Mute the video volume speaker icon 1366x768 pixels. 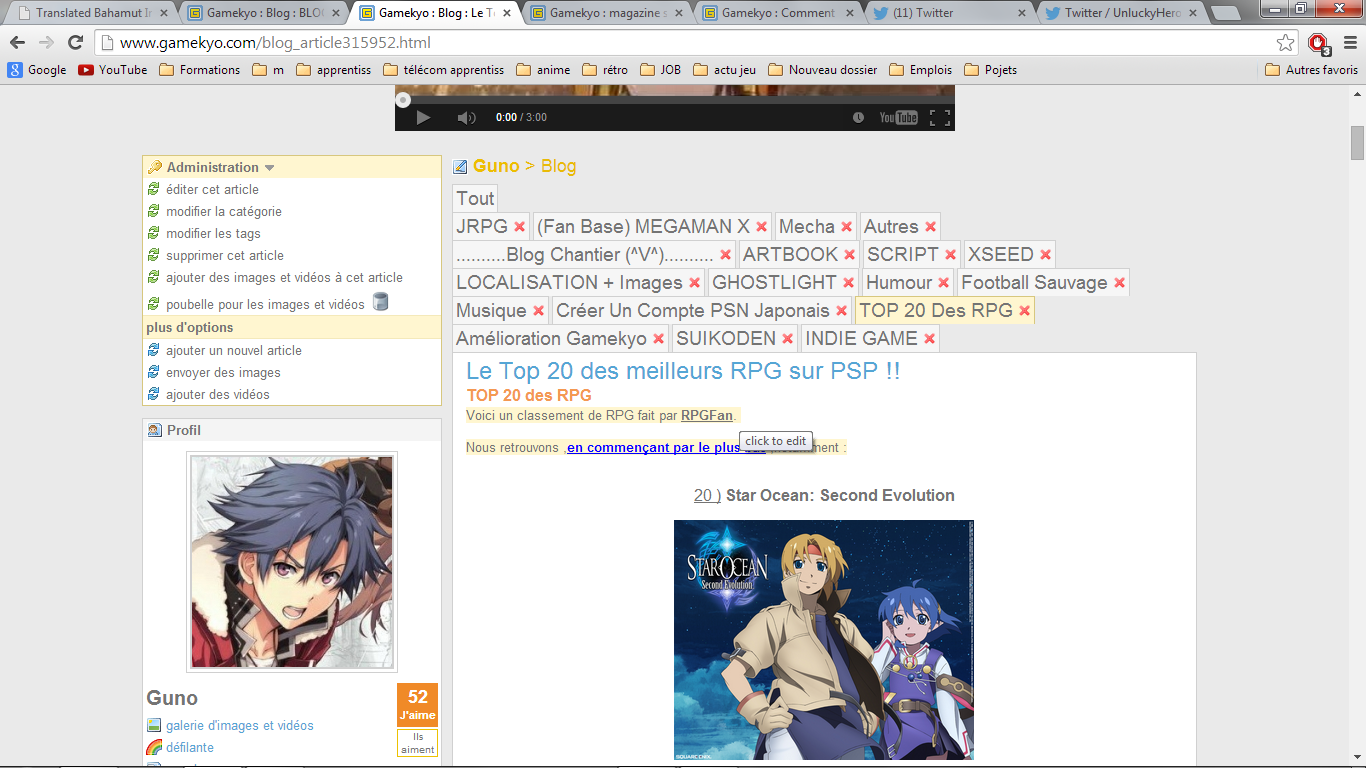click(x=466, y=118)
